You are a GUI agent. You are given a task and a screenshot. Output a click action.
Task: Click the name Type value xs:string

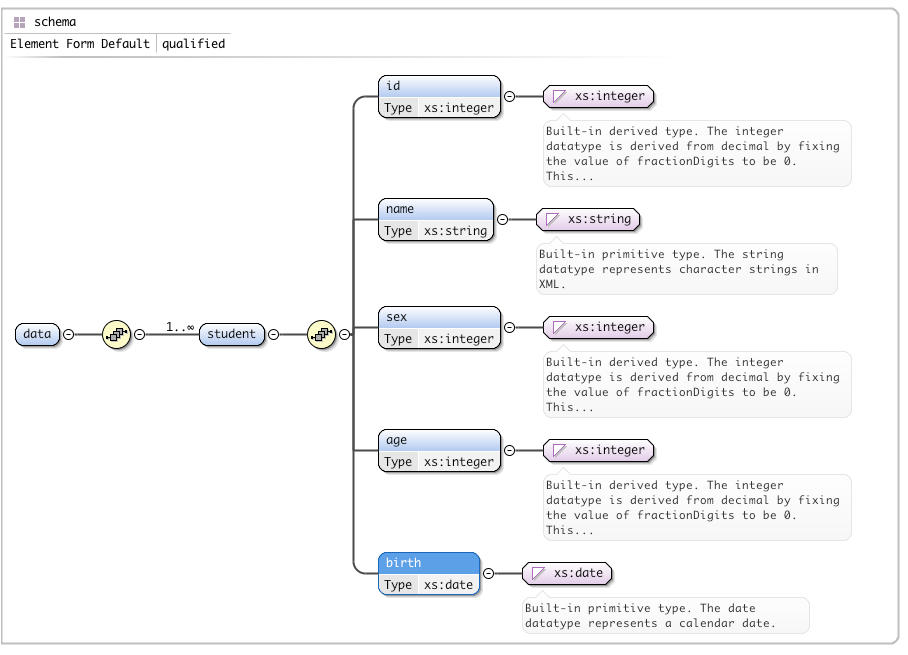[x=455, y=230]
